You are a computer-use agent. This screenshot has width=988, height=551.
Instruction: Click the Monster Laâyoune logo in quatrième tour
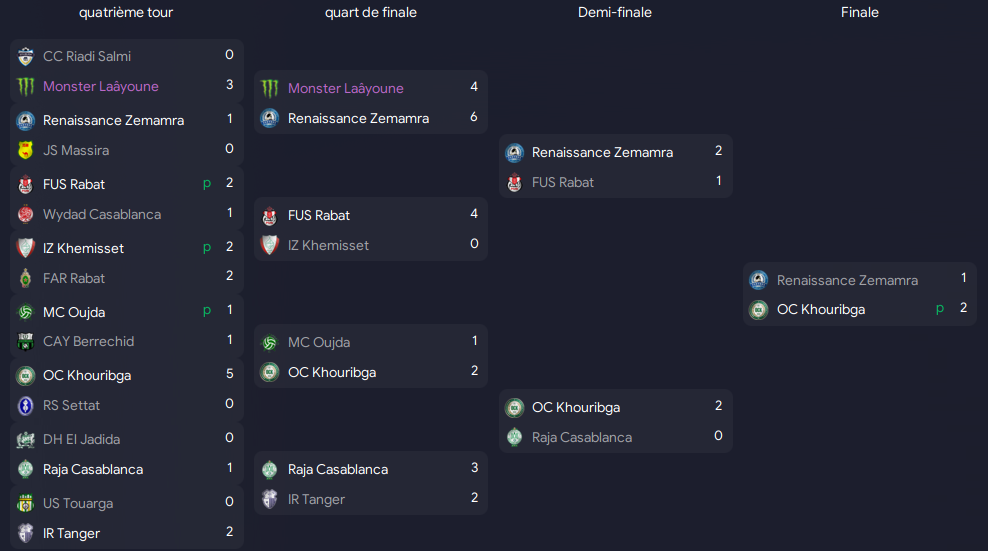25,86
